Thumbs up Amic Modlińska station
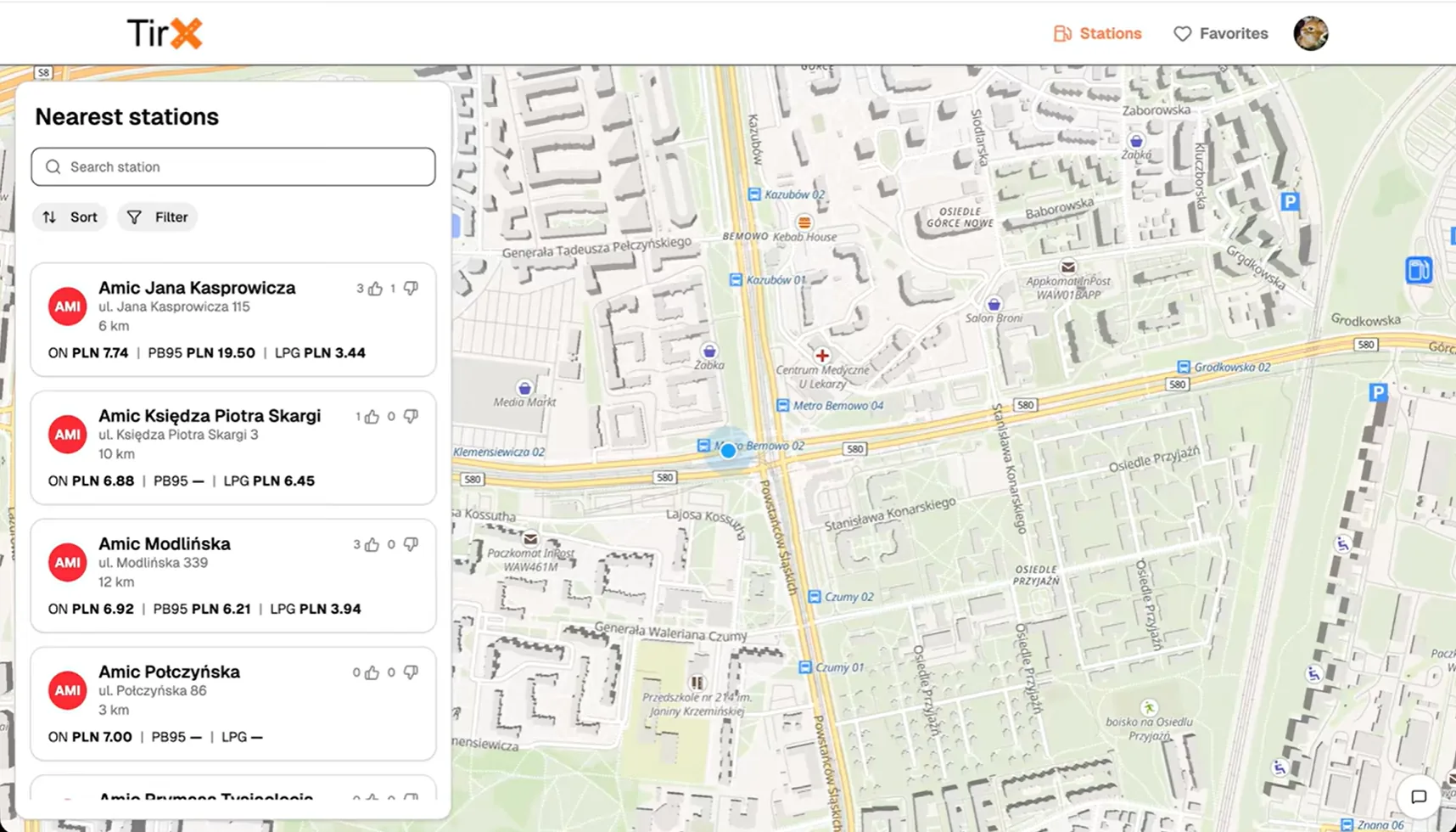Screen dimensions: 1456x832 pos(372,545)
